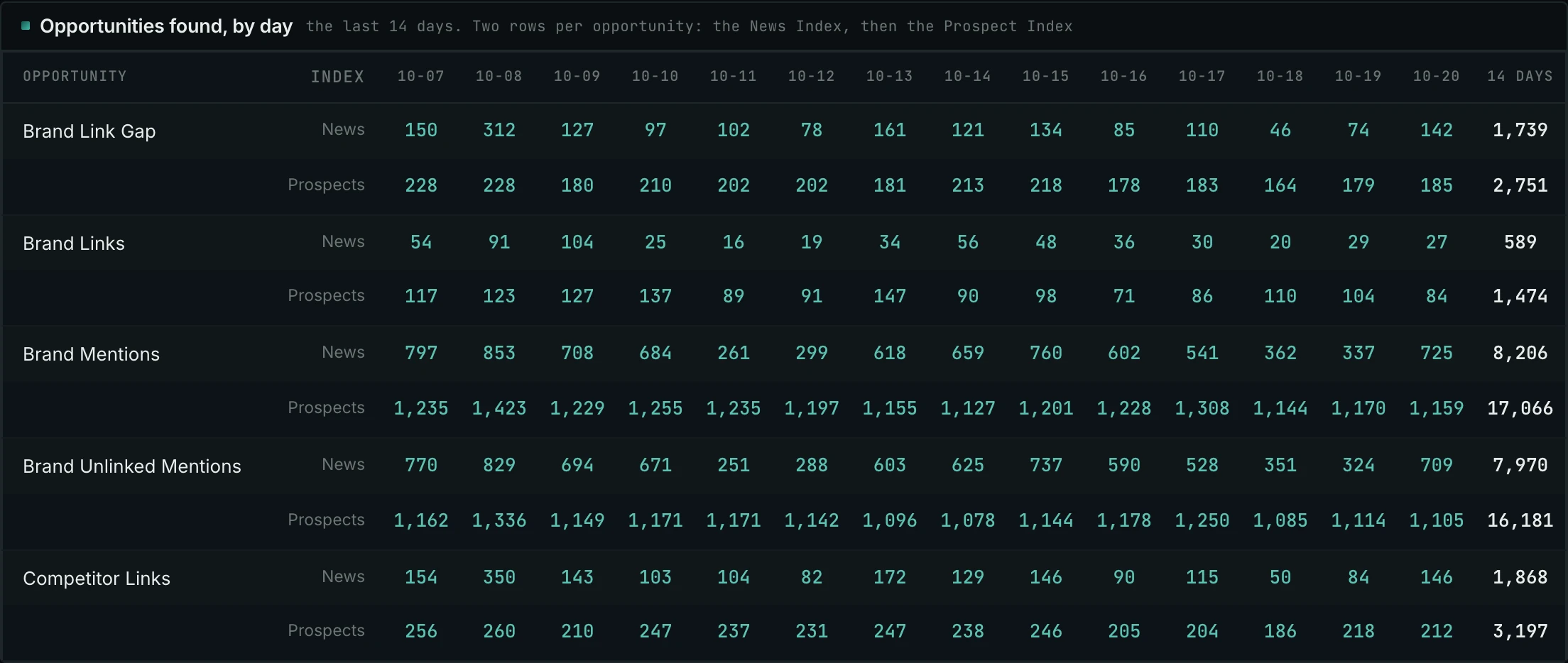Select the Brand Mentions row label

click(x=91, y=354)
